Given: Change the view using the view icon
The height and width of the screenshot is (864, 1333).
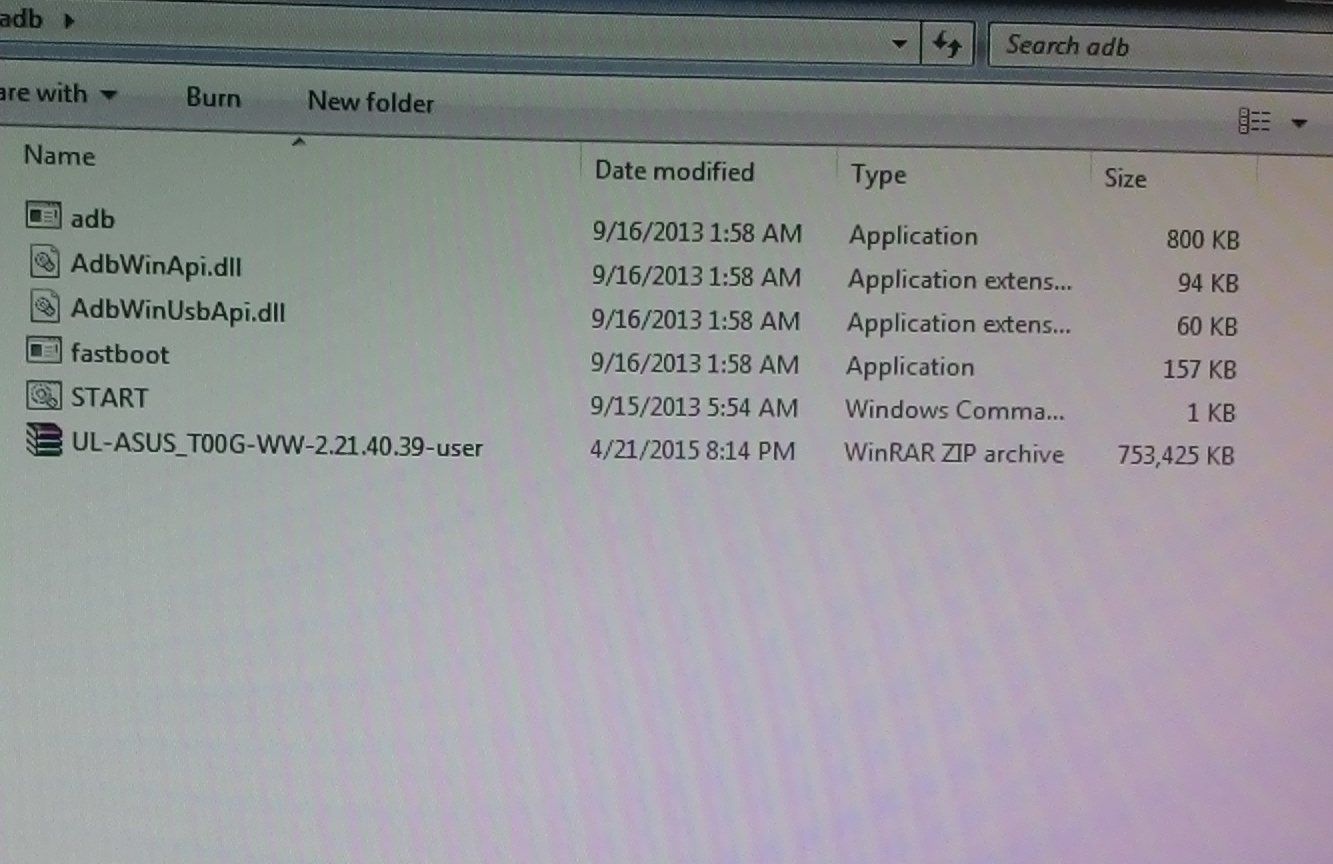Looking at the screenshot, I should pos(1254,122).
